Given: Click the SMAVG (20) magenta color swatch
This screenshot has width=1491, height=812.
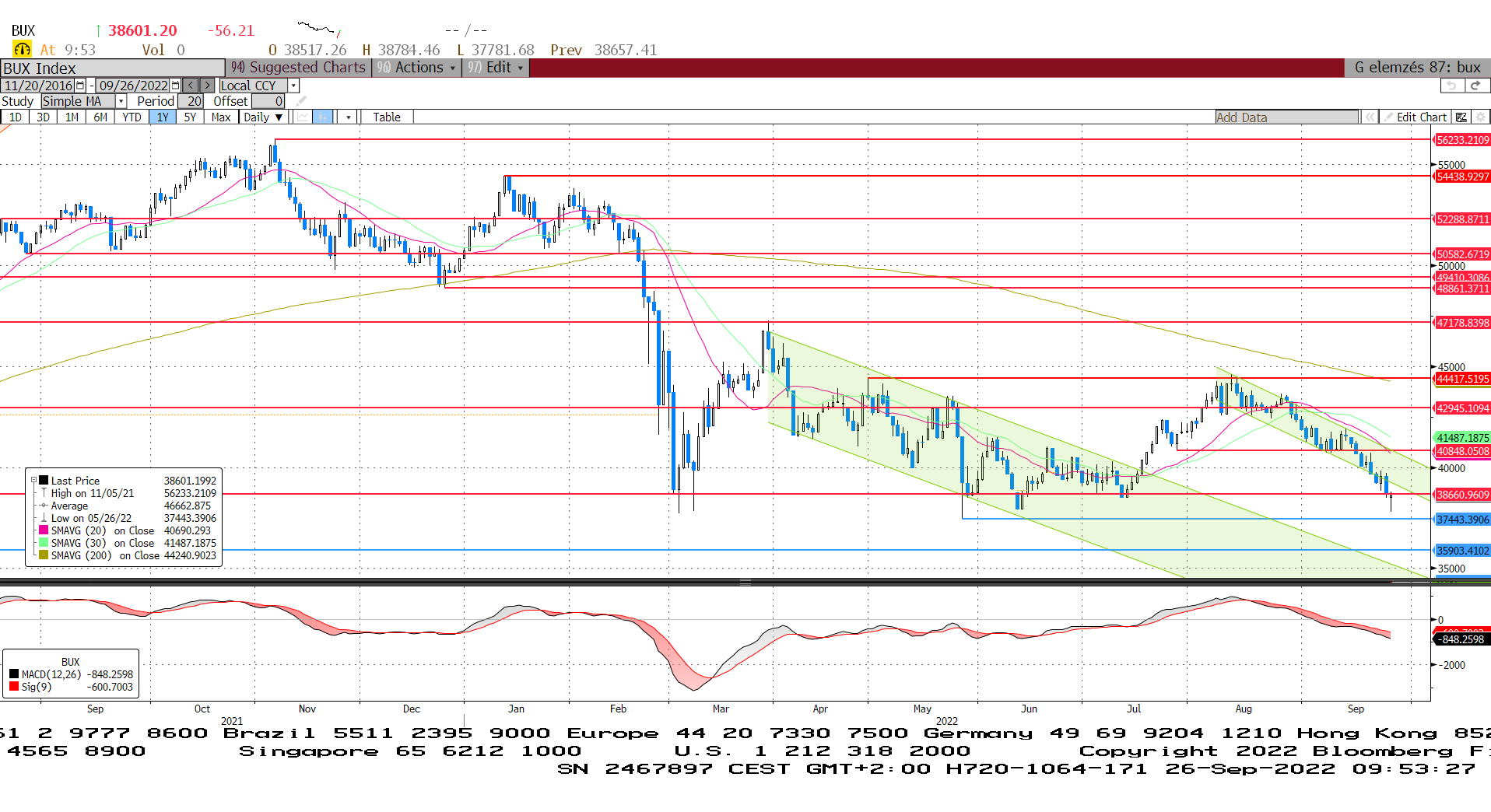Looking at the screenshot, I should [44, 530].
